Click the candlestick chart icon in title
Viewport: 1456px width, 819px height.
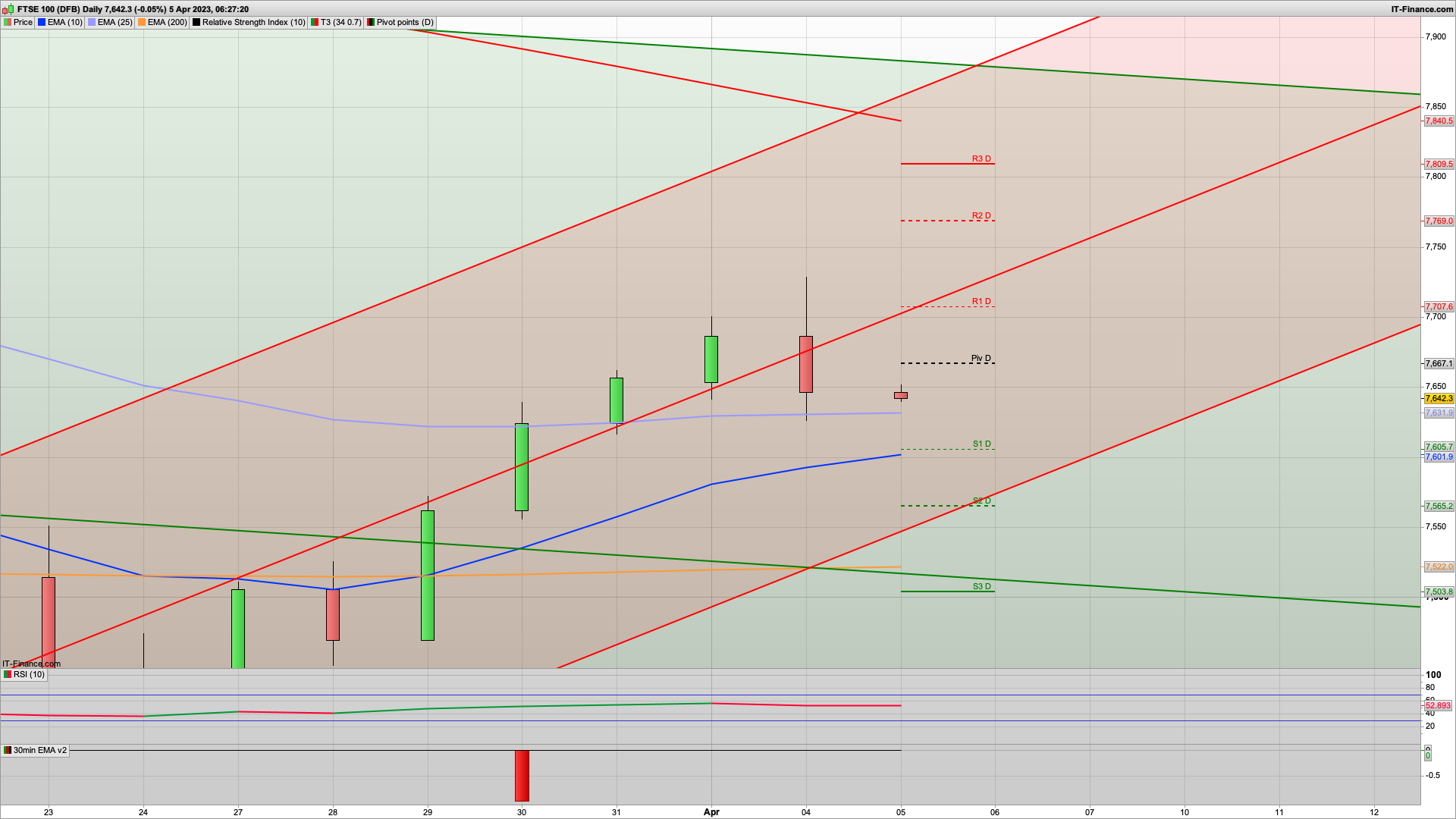click(x=9, y=9)
